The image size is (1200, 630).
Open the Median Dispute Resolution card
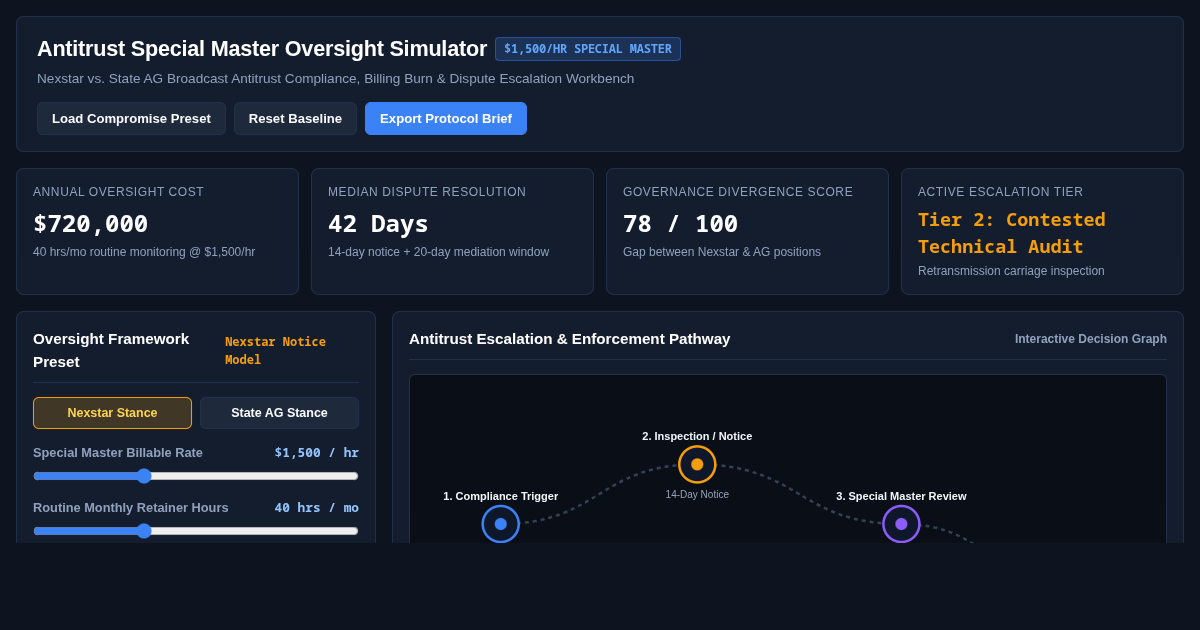coord(452,231)
